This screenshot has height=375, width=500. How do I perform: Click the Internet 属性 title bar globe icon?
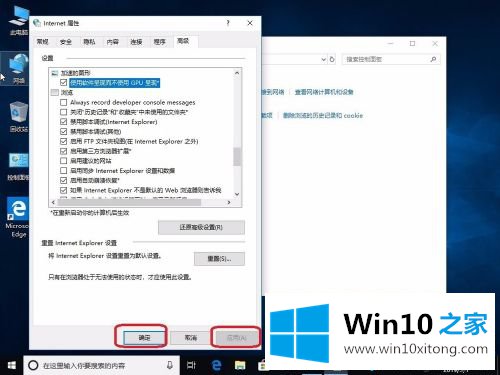coord(37,23)
